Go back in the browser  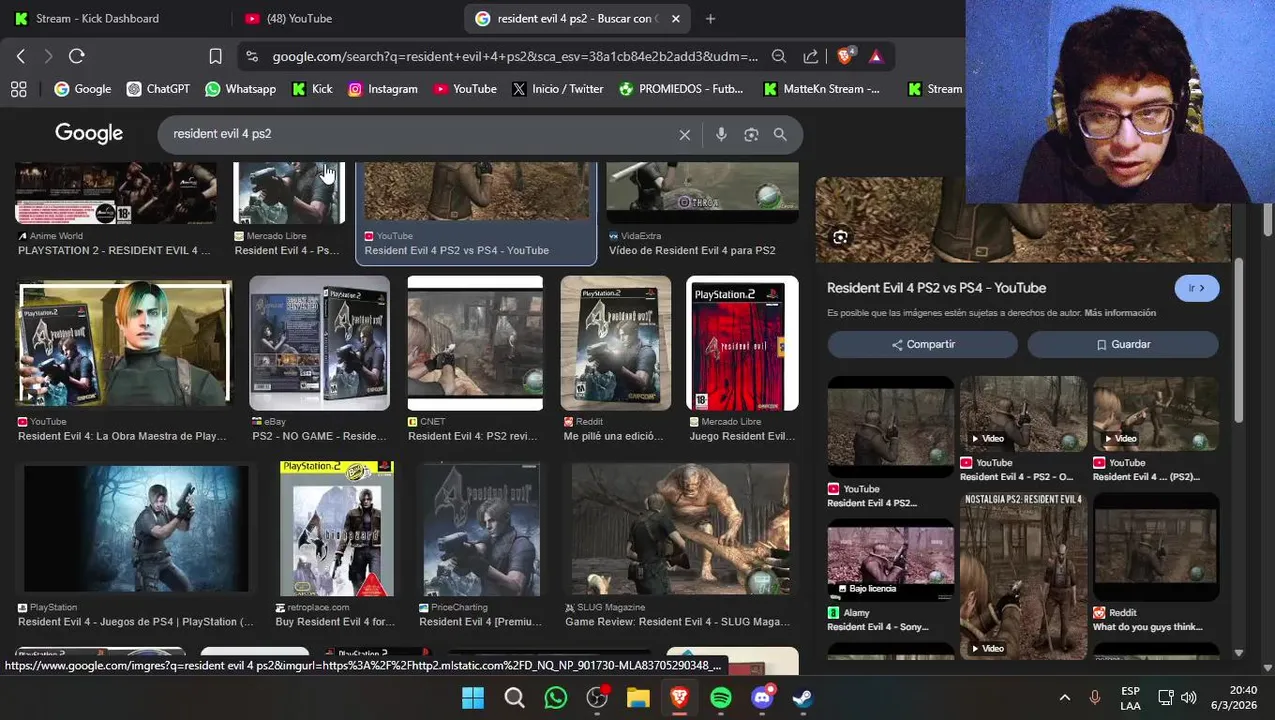21,56
